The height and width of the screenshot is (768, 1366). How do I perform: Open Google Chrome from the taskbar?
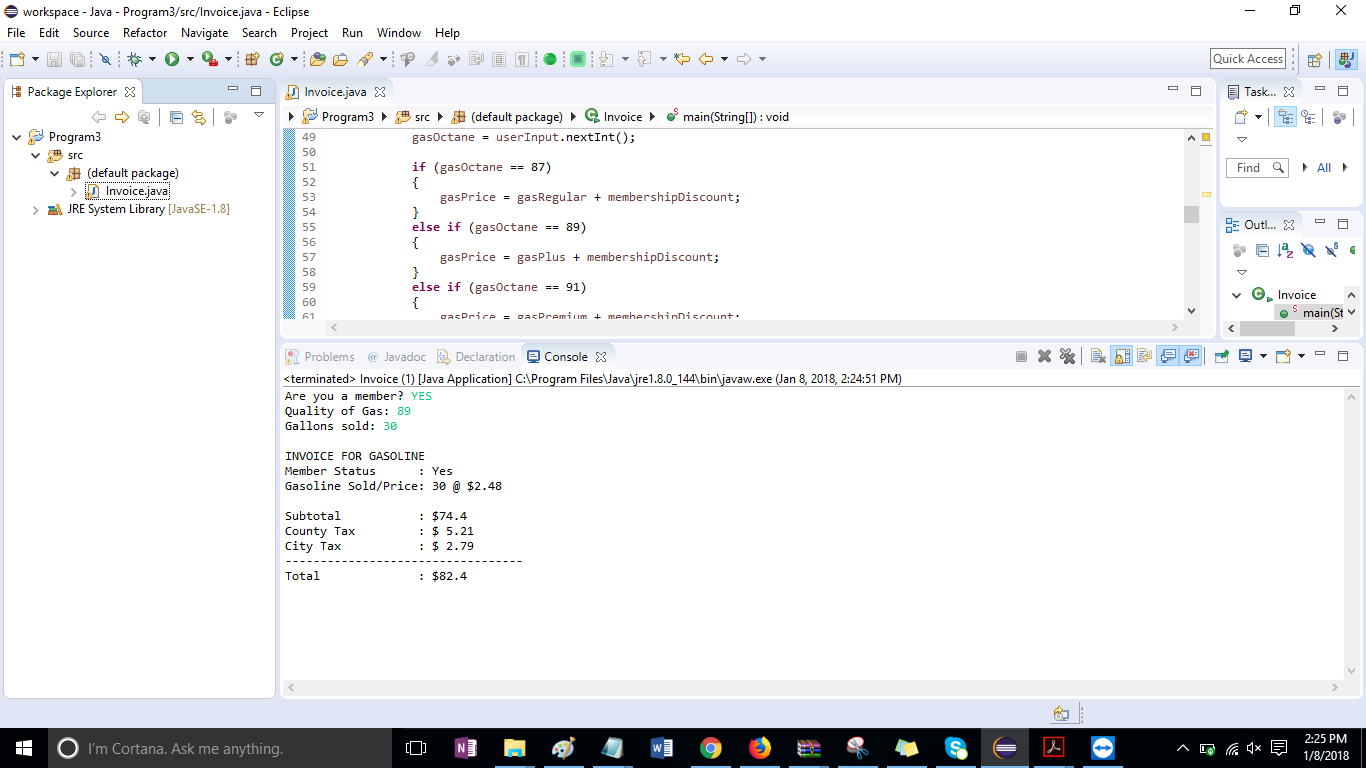coord(711,748)
